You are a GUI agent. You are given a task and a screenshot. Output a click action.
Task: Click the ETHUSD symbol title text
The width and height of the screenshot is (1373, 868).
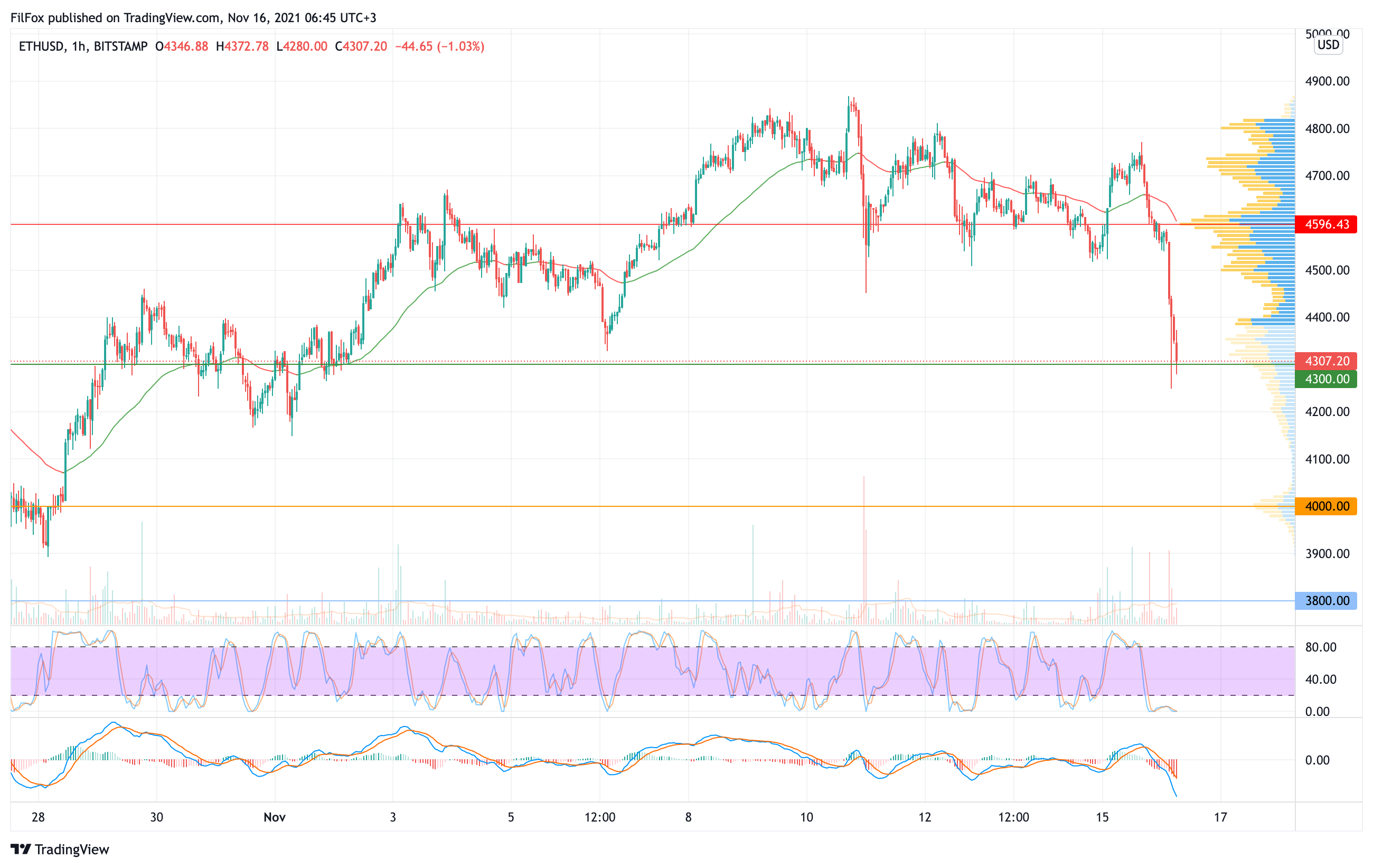click(41, 46)
